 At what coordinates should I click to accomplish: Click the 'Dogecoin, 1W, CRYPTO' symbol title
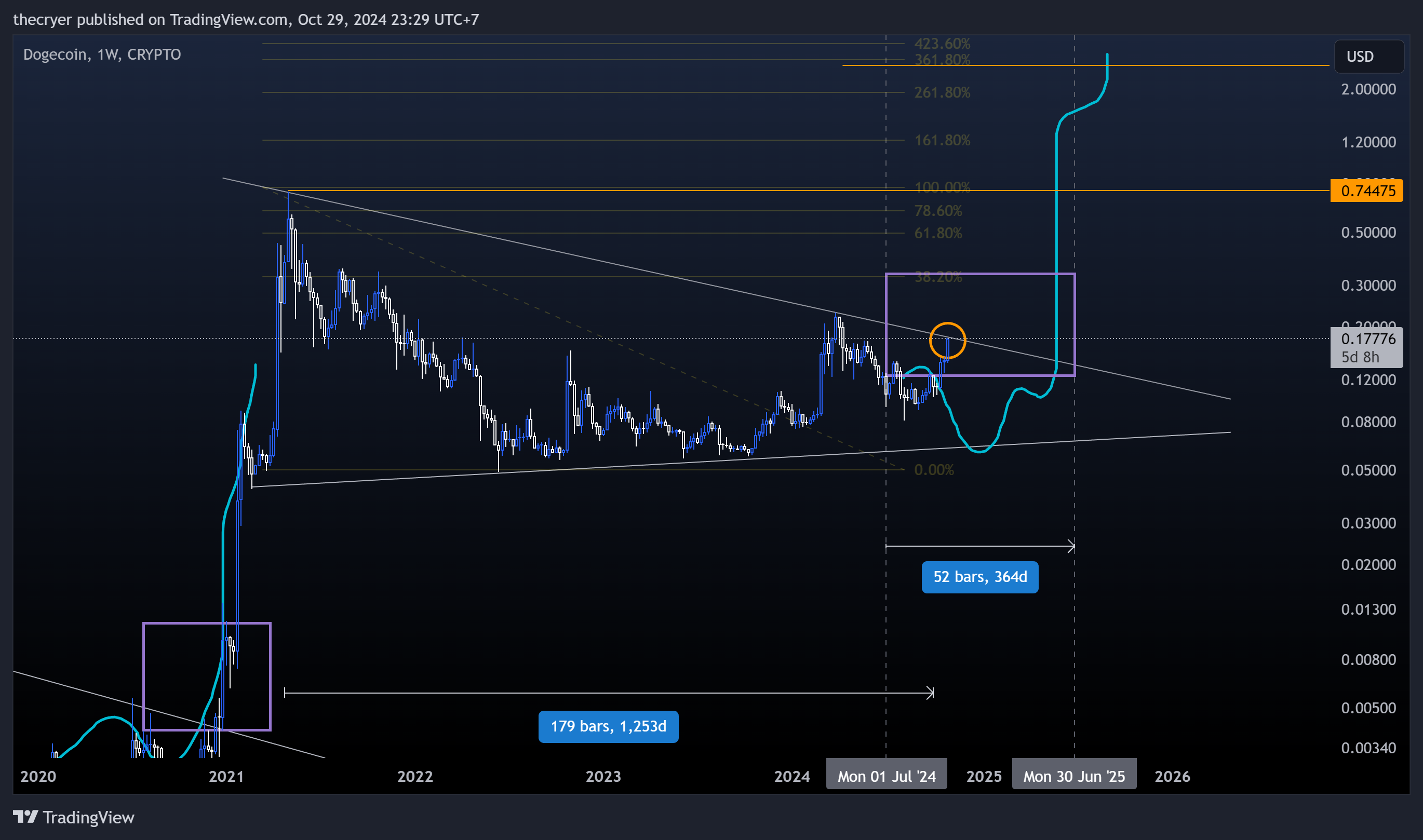[102, 55]
